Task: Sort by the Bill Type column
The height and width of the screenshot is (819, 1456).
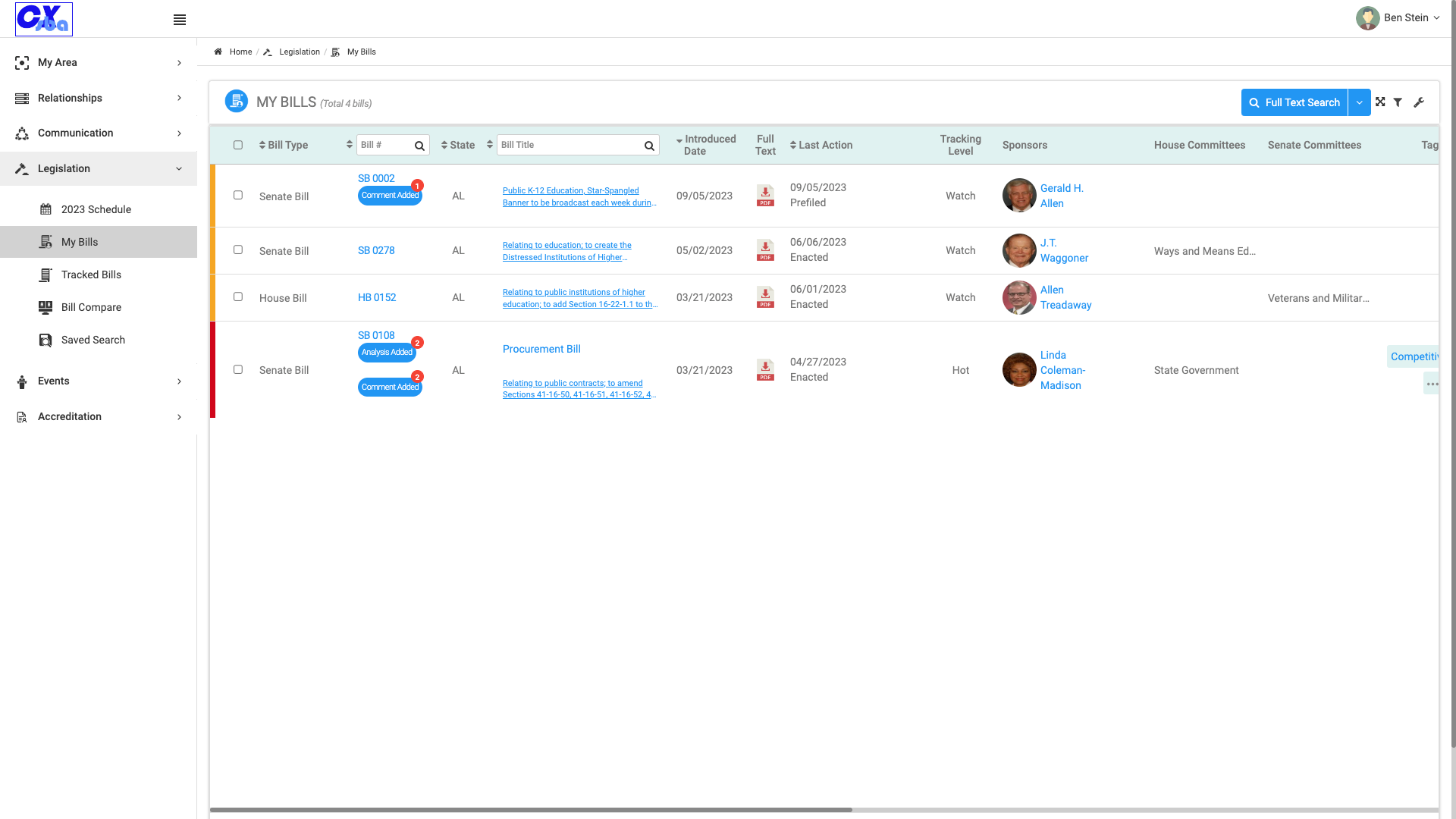Action: tap(284, 145)
